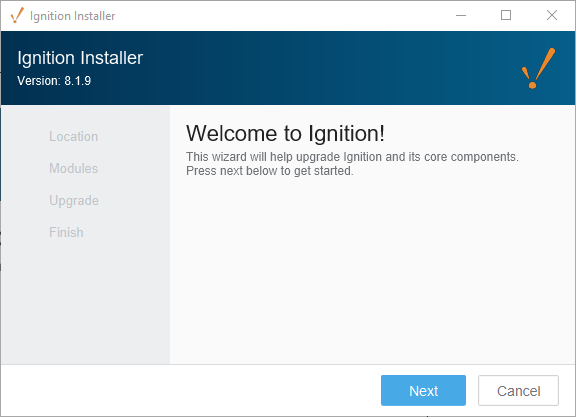Viewport: 576px width, 417px height.
Task: Click the 'Press next below to get started' line
Action: click(270, 171)
